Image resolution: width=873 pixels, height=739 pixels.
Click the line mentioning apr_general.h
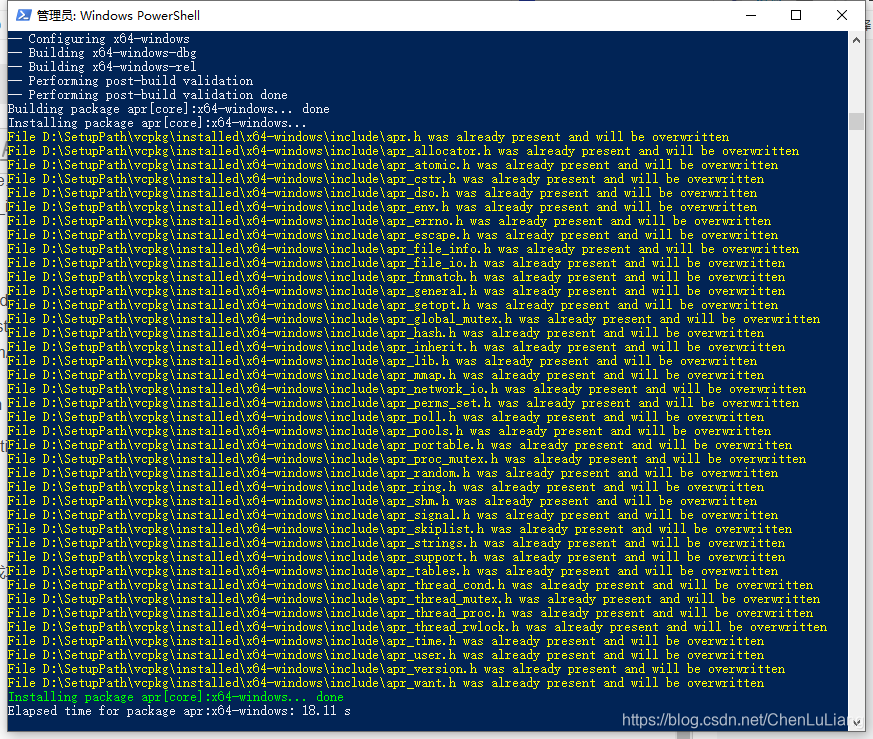[396, 291]
